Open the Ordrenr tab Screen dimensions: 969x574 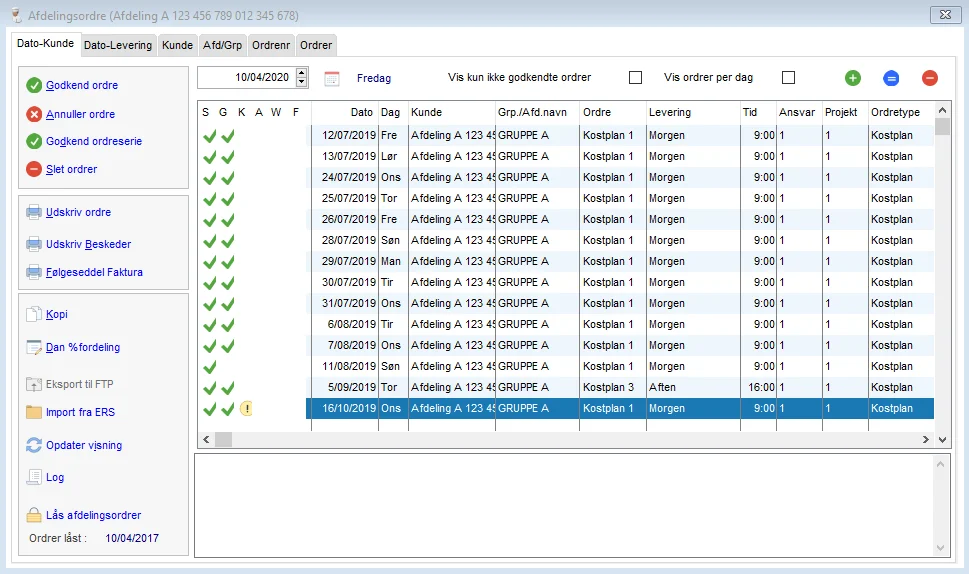(272, 45)
